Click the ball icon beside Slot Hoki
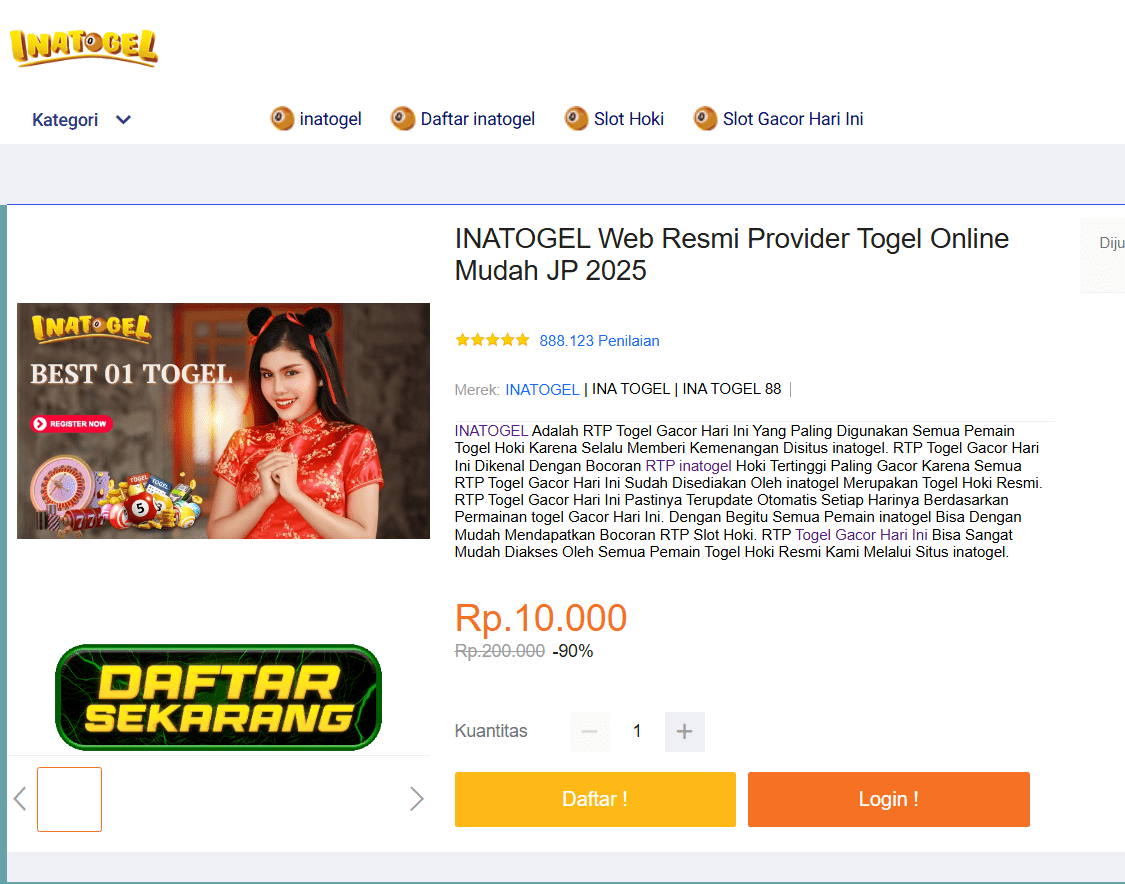 click(576, 118)
